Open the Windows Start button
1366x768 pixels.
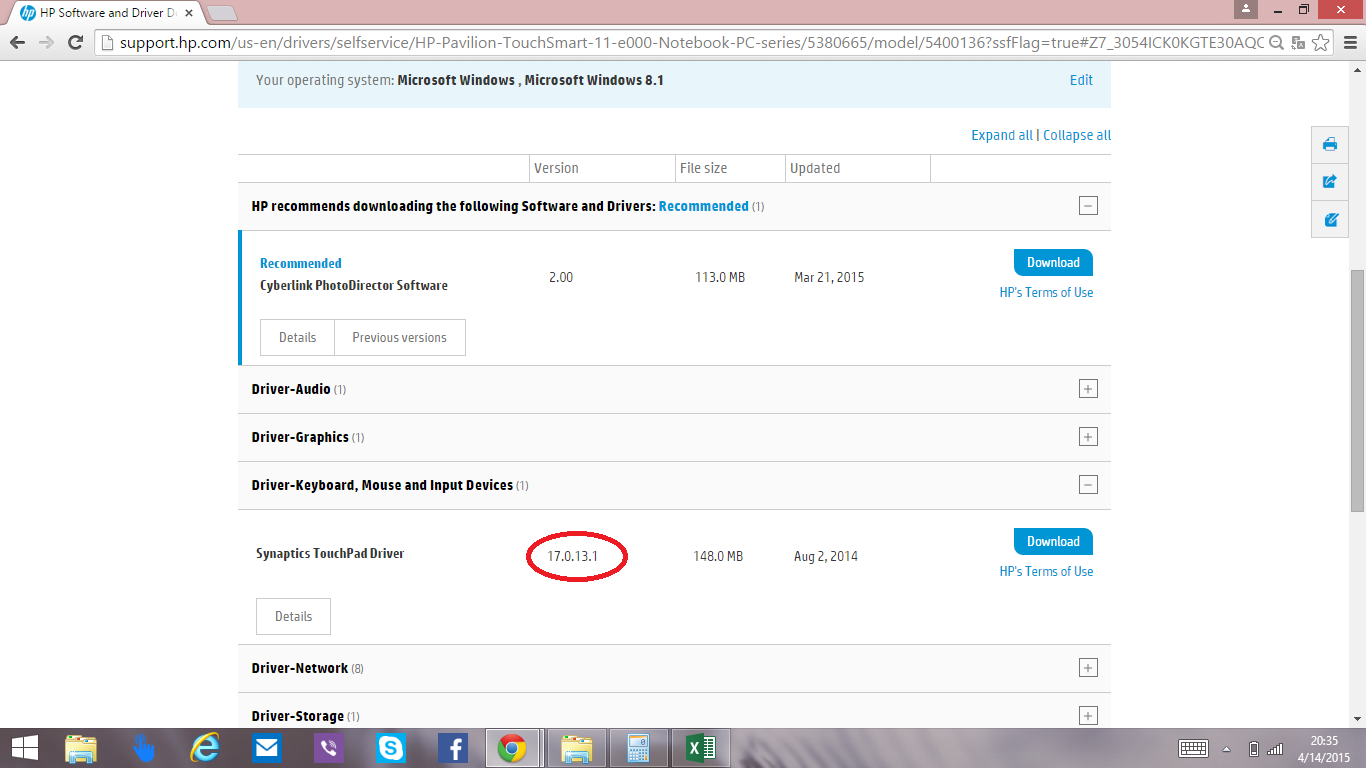[x=25, y=748]
